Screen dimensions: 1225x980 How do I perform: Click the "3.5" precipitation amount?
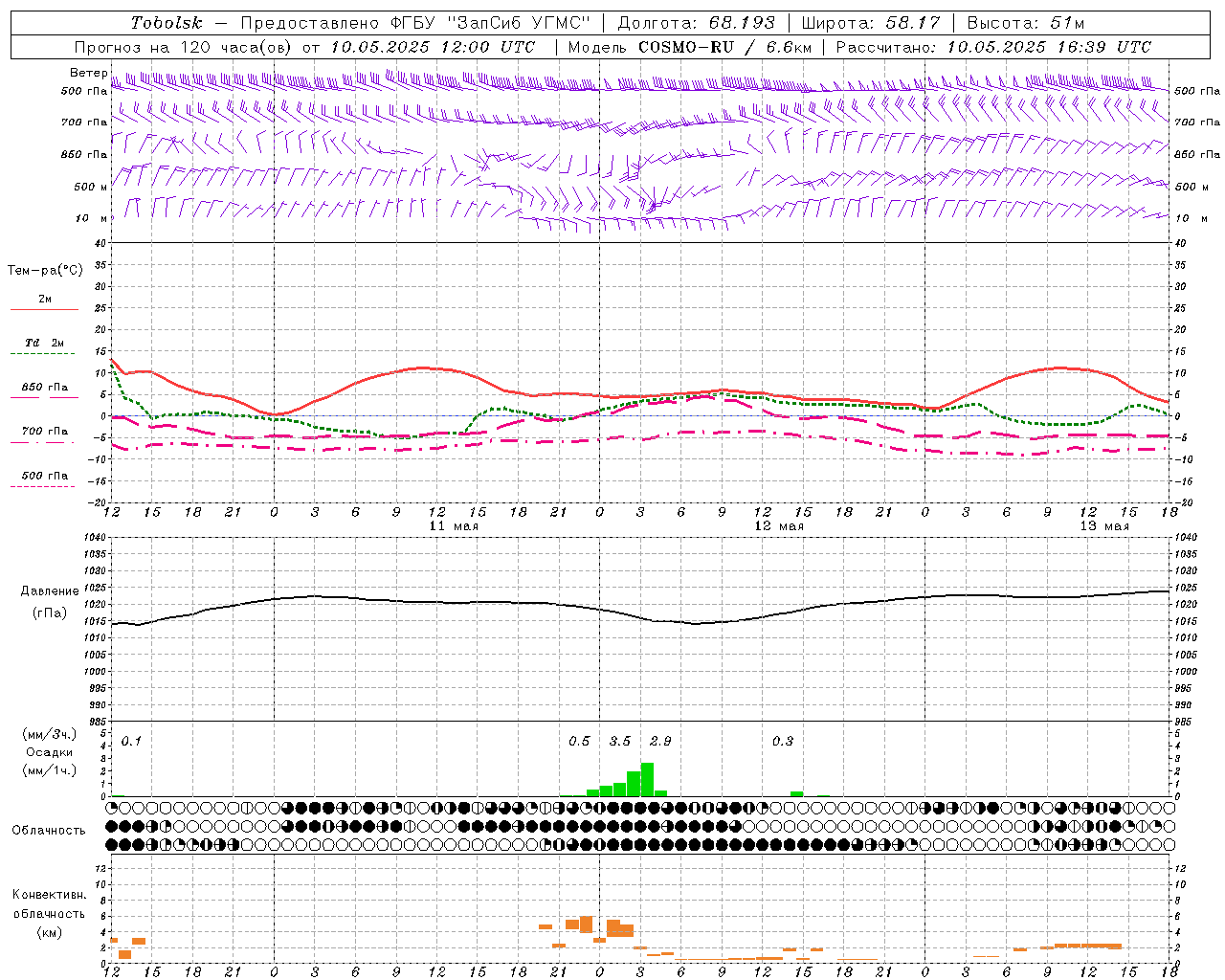click(x=620, y=742)
